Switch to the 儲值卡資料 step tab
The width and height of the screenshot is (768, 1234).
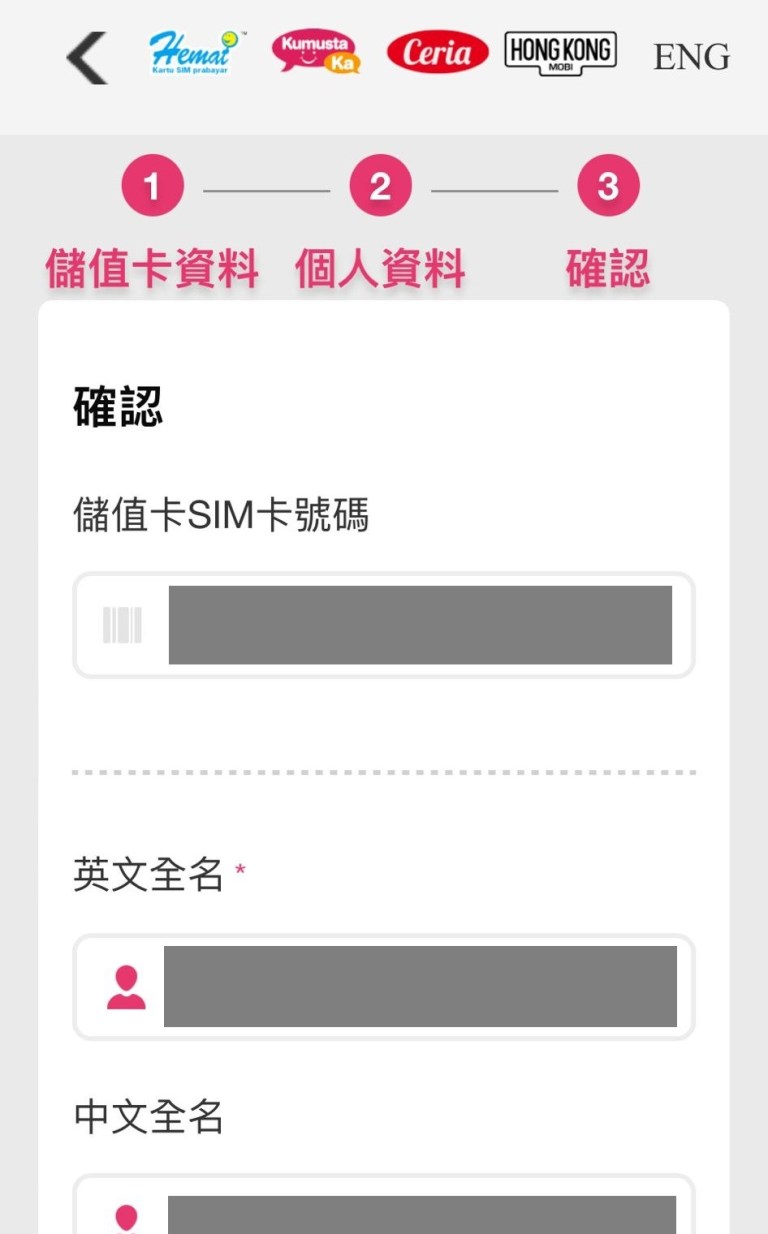coord(152,266)
